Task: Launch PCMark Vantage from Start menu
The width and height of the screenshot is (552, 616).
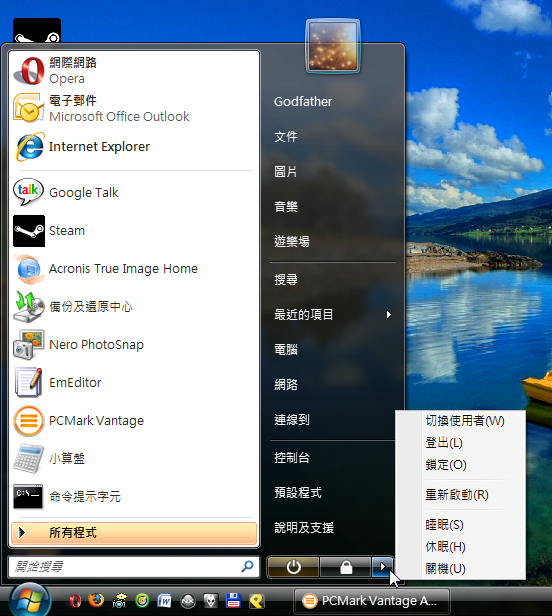Action: click(134, 421)
